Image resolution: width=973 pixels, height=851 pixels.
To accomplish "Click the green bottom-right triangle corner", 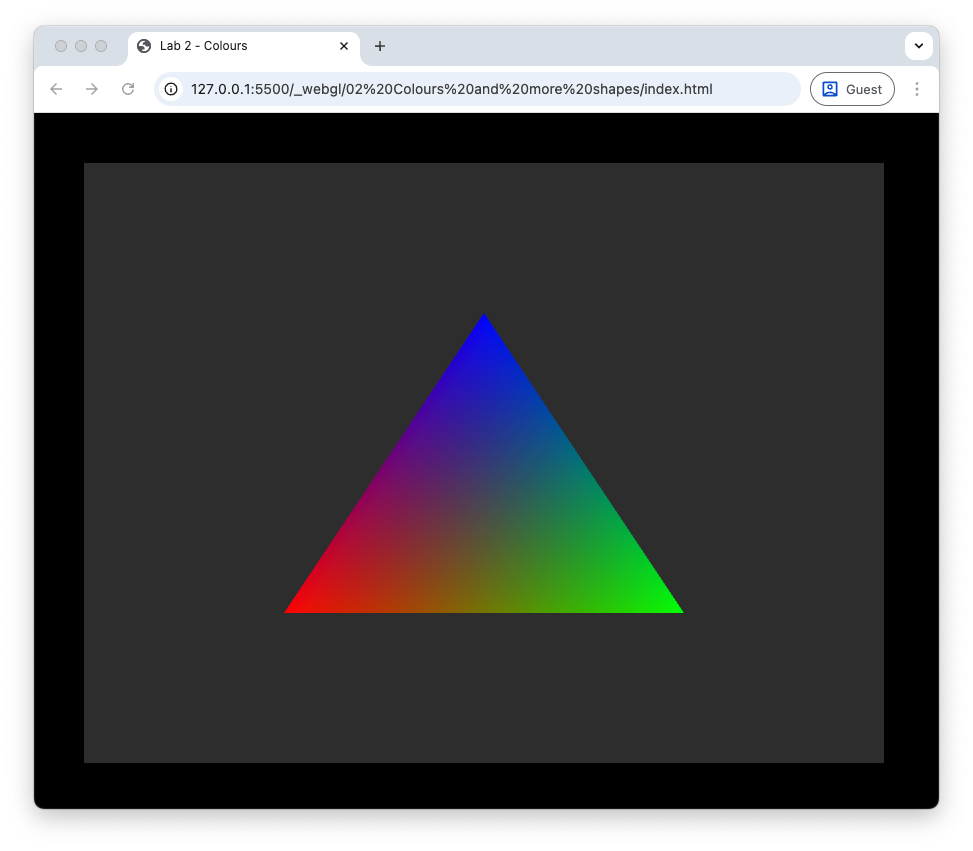I will 674,608.
